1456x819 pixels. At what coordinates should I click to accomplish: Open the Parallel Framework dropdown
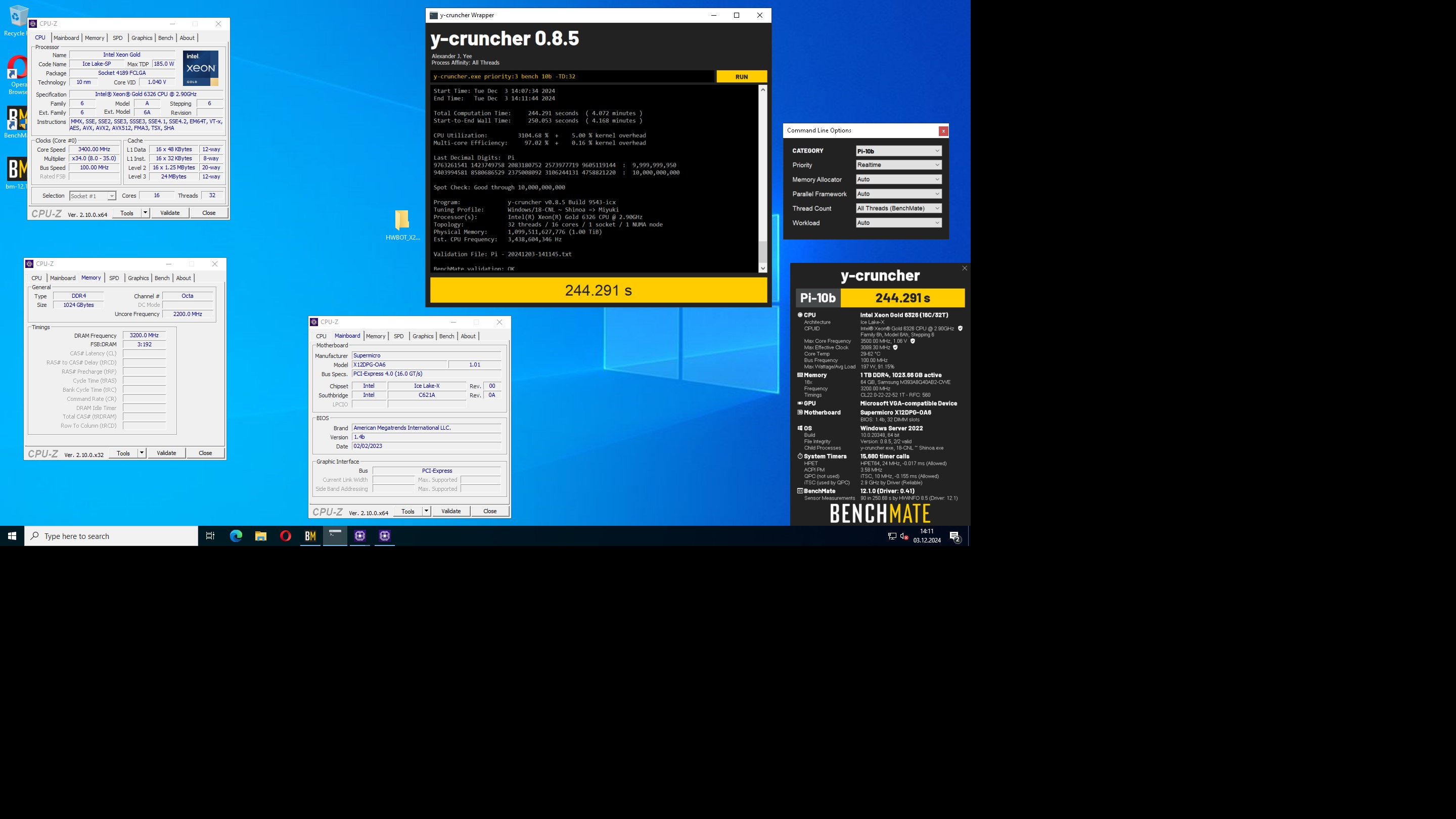coord(898,194)
